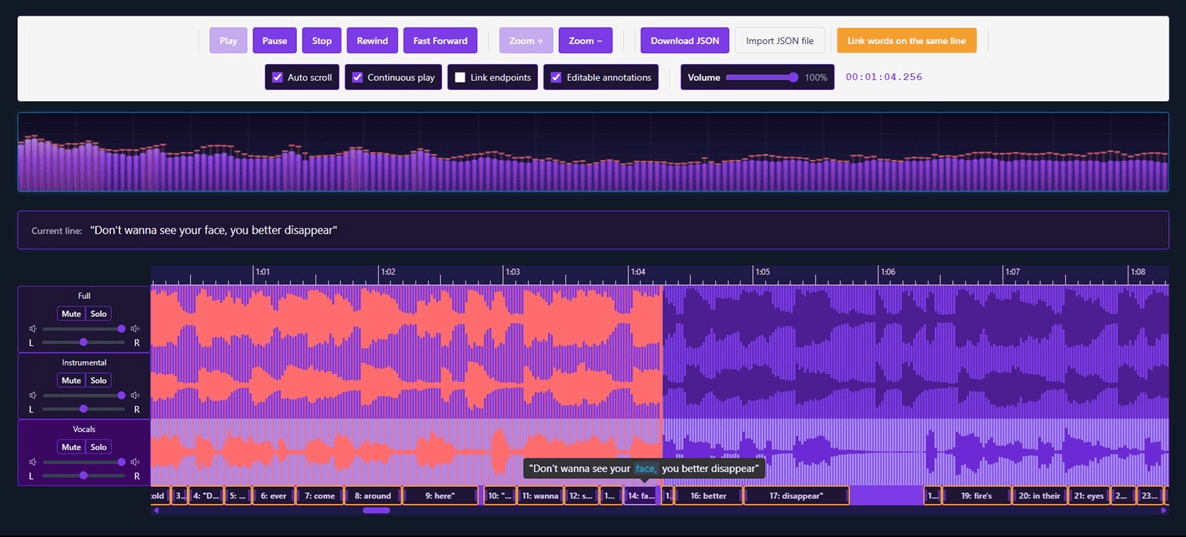The height and width of the screenshot is (537, 1186).
Task: Click the Vocals track volume slider
Action: (83, 462)
